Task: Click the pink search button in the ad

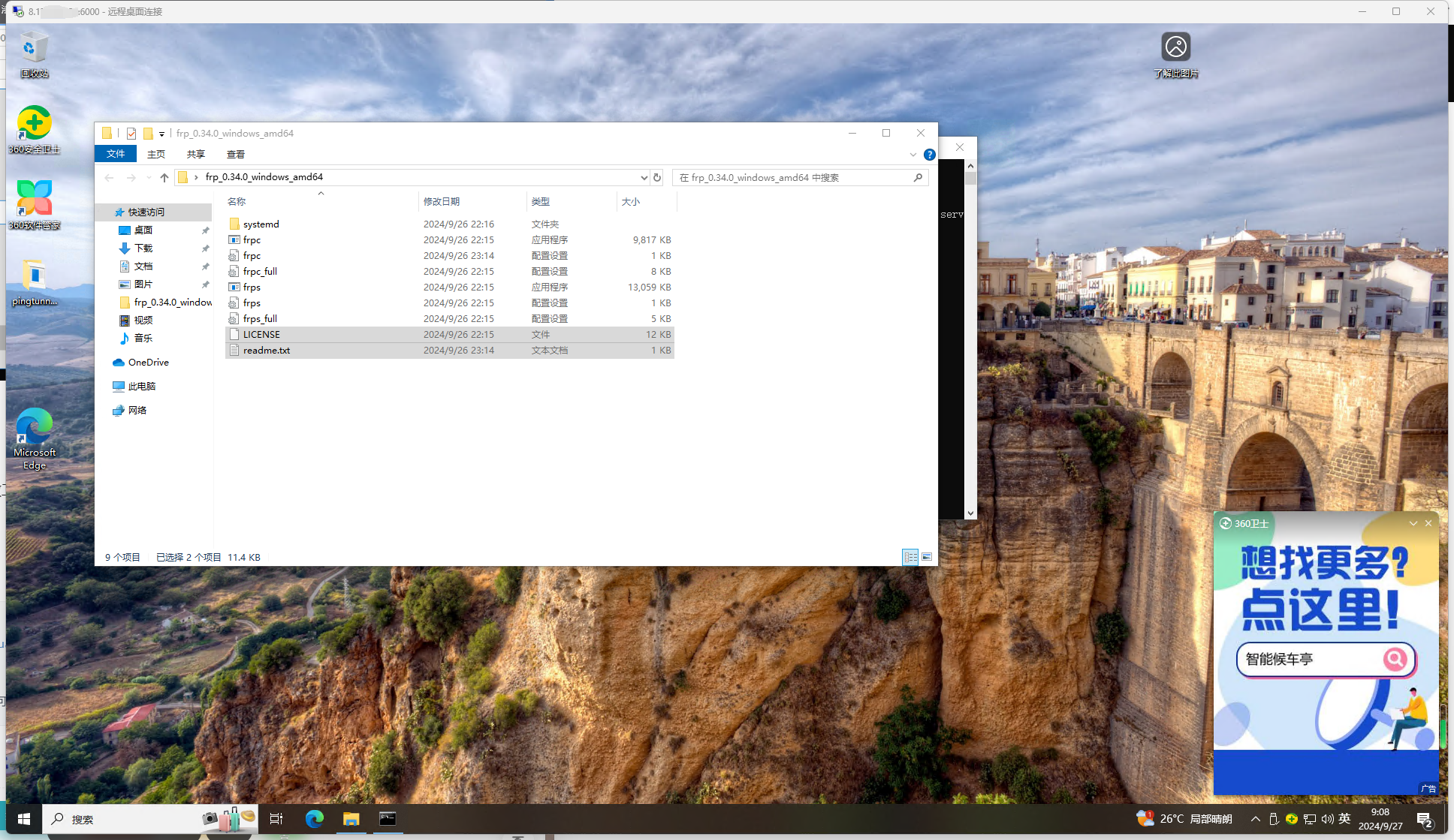Action: [1395, 659]
